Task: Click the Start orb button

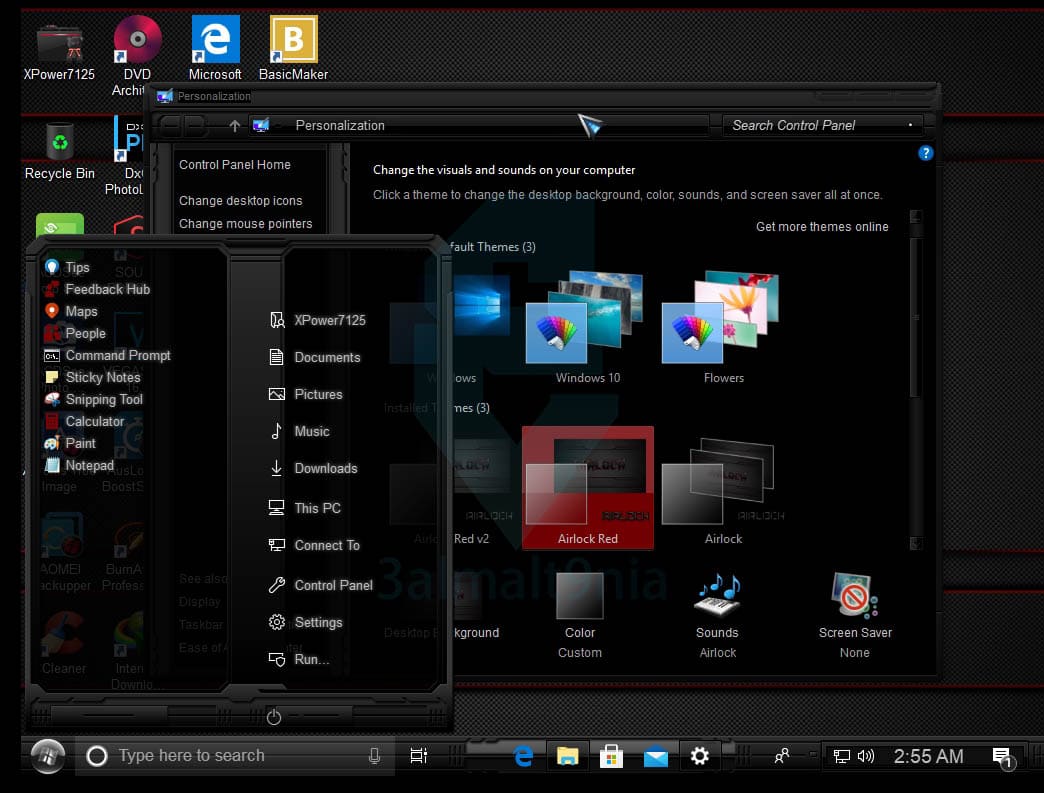Action: (x=48, y=756)
